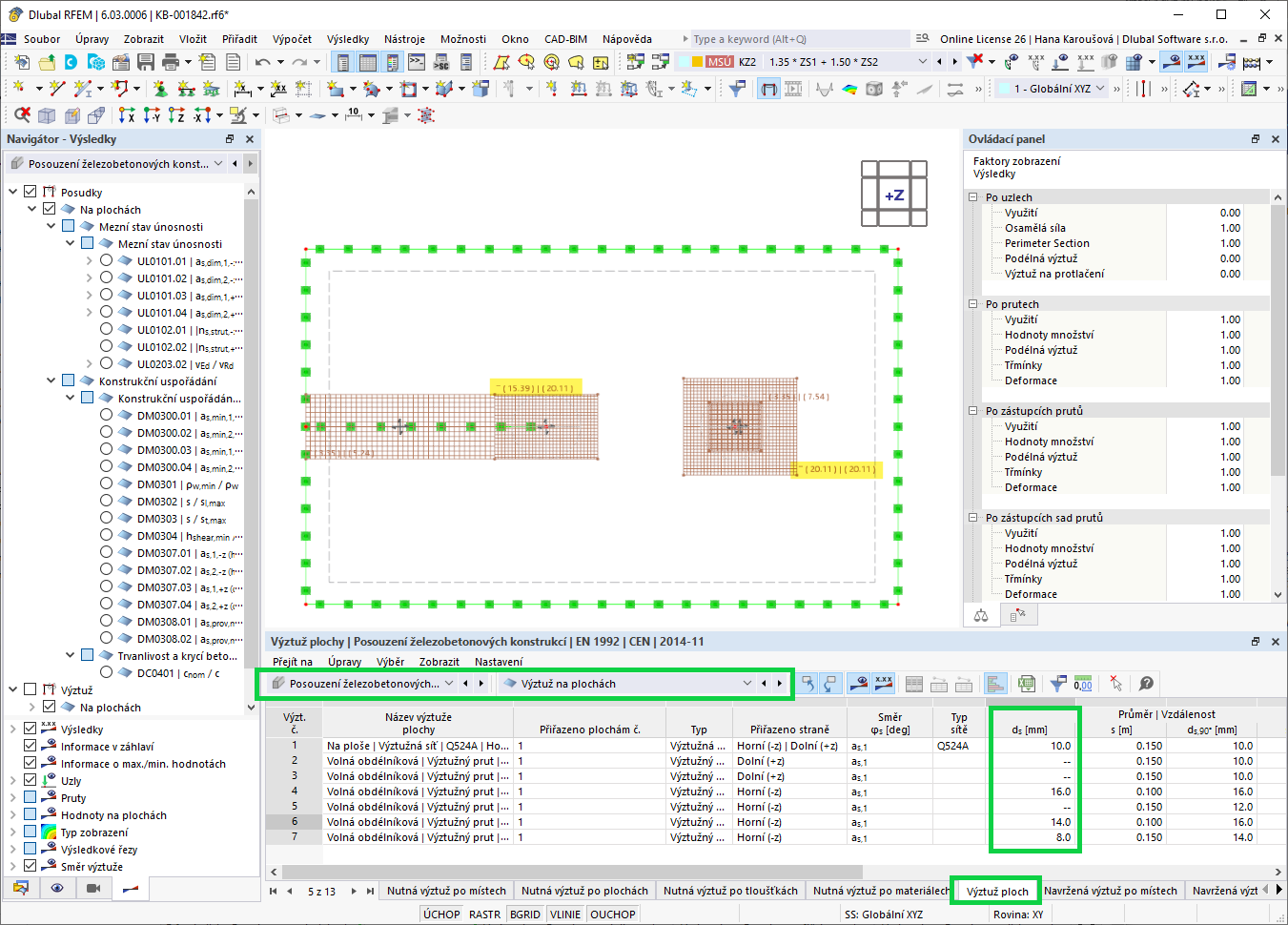Image resolution: width=1288 pixels, height=925 pixels.
Task: Collapse the Po prutech section in control panel
Action: (973, 304)
